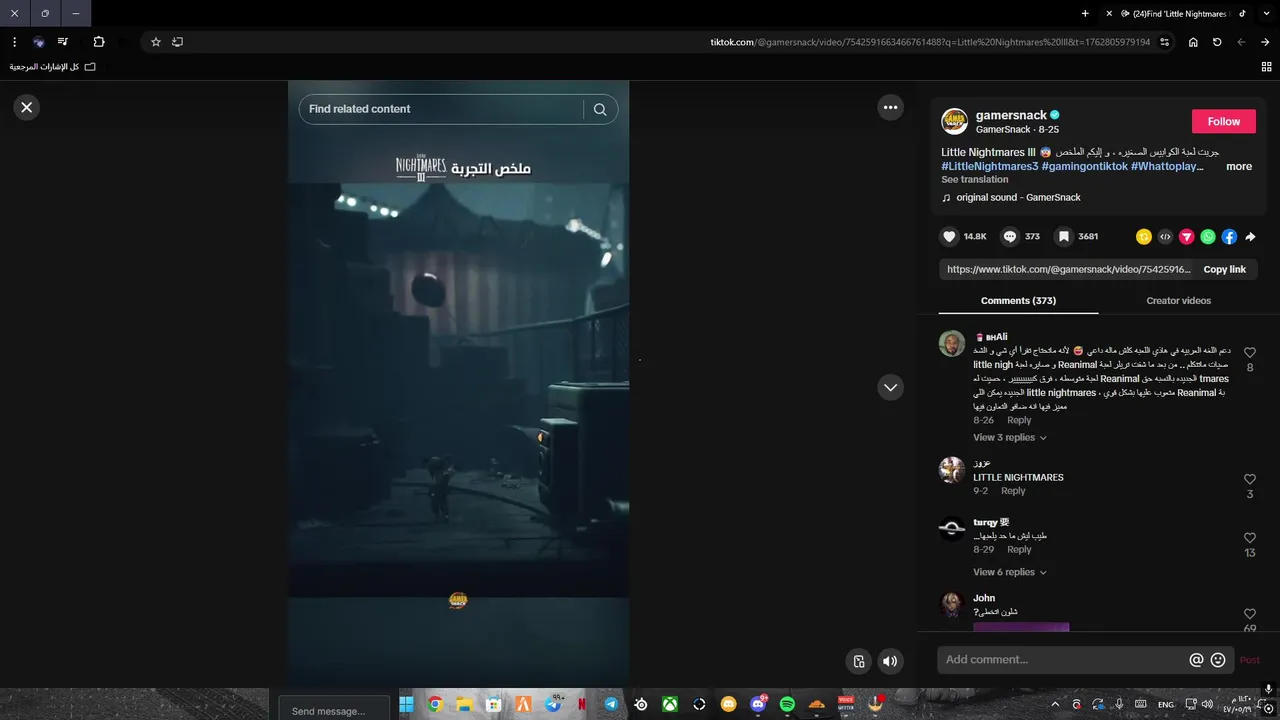The image size is (1280, 720).
Task: Expand View 3 replies
Action: point(1010,438)
